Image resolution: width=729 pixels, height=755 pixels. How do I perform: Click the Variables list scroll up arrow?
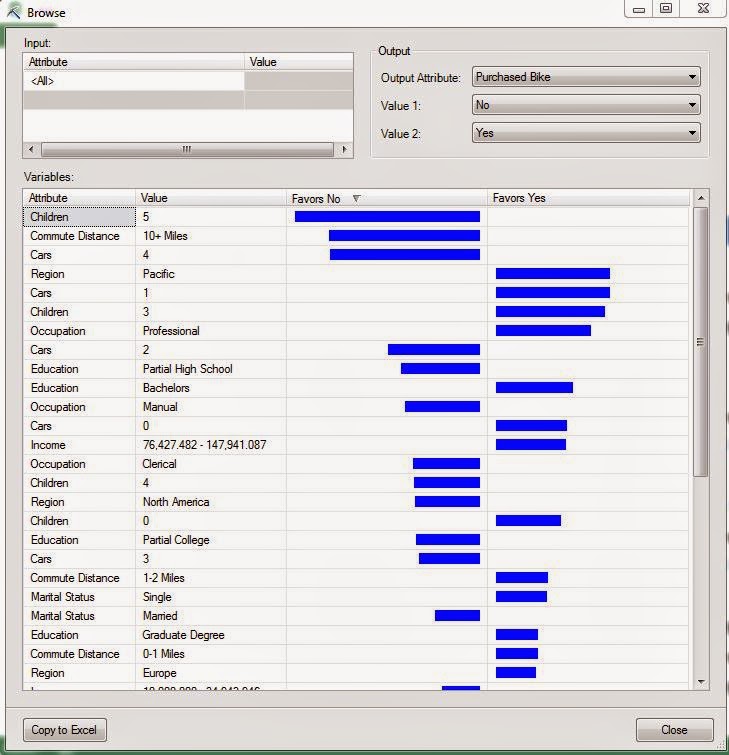coord(701,198)
